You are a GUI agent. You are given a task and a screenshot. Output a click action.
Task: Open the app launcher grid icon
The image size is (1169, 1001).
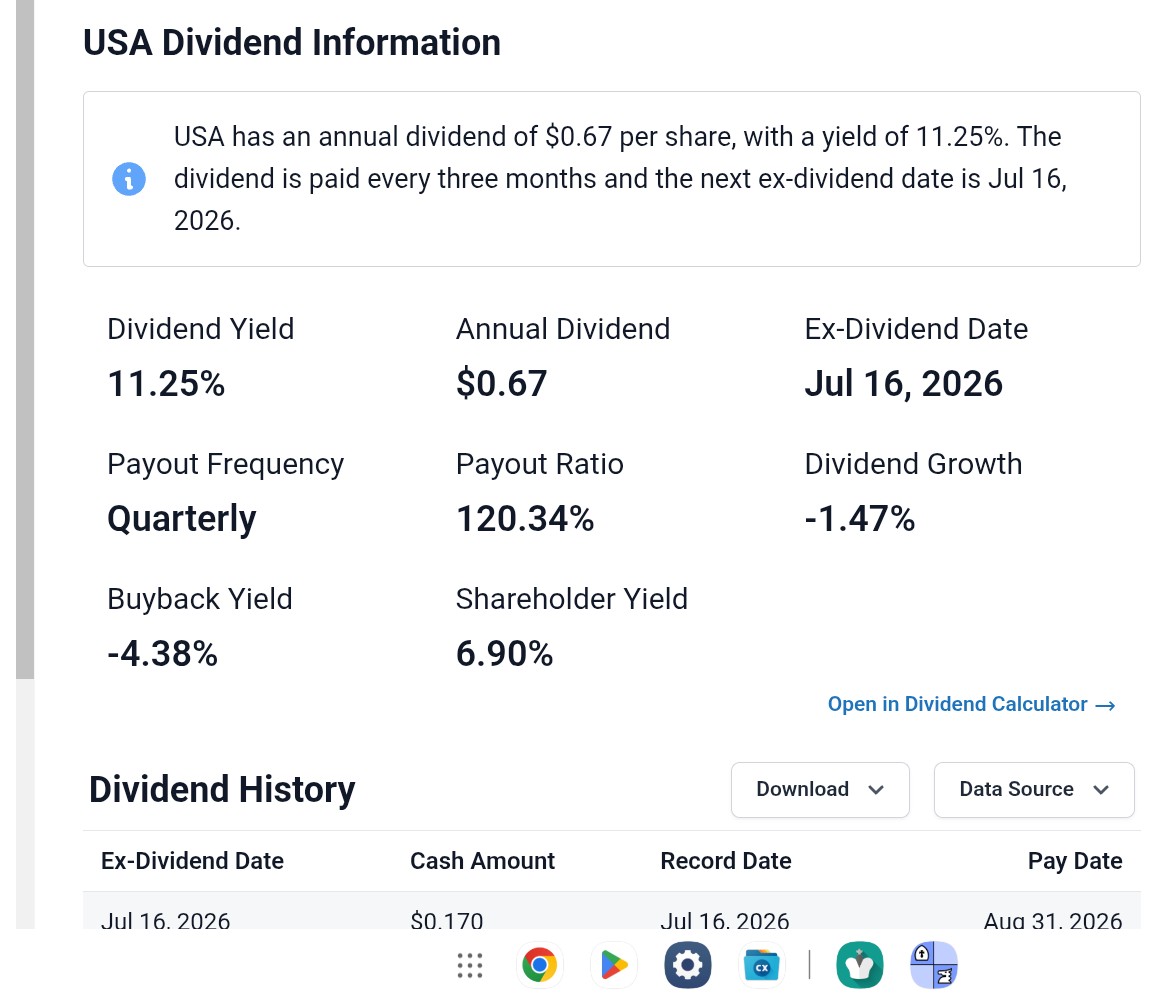[x=470, y=965]
